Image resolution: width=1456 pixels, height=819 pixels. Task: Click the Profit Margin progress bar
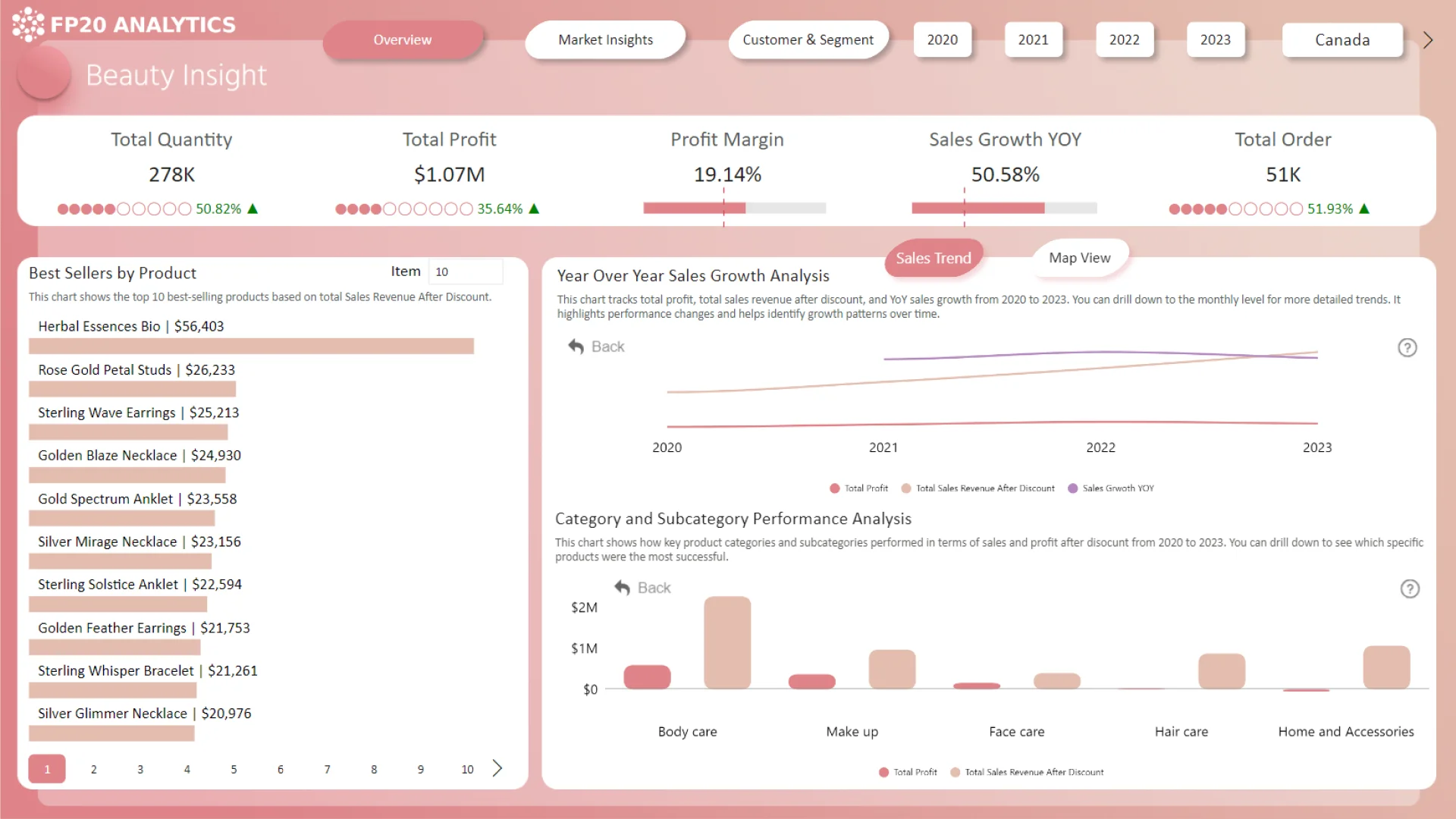tap(735, 208)
